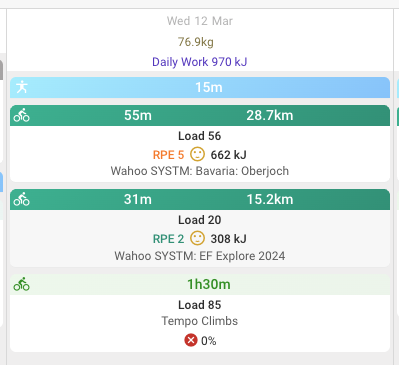Click the red X compliance icon

coord(191,340)
